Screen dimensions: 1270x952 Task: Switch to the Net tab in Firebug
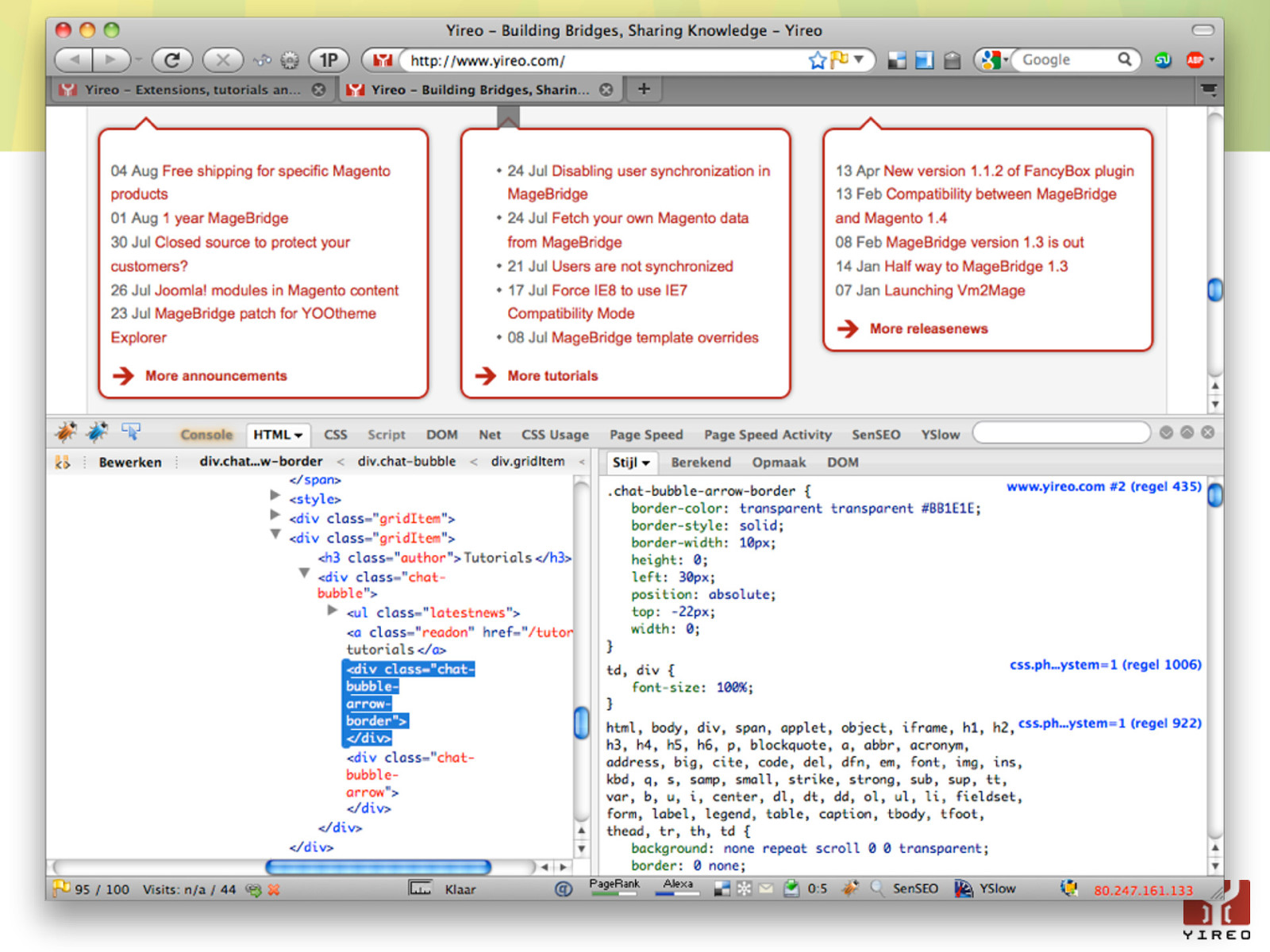[x=490, y=435]
